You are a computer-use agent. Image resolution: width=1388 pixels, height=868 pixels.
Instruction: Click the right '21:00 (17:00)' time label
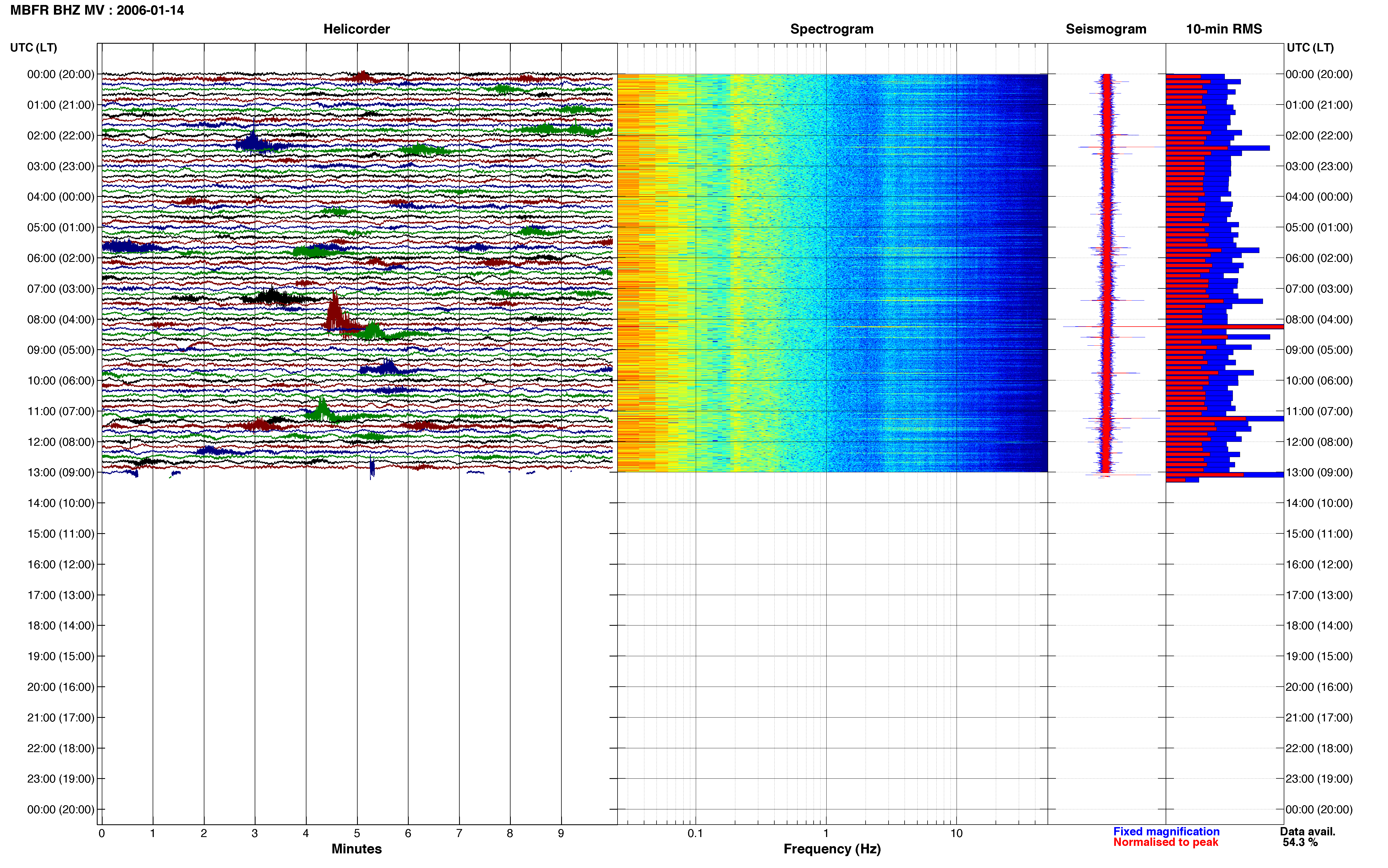[1319, 718]
